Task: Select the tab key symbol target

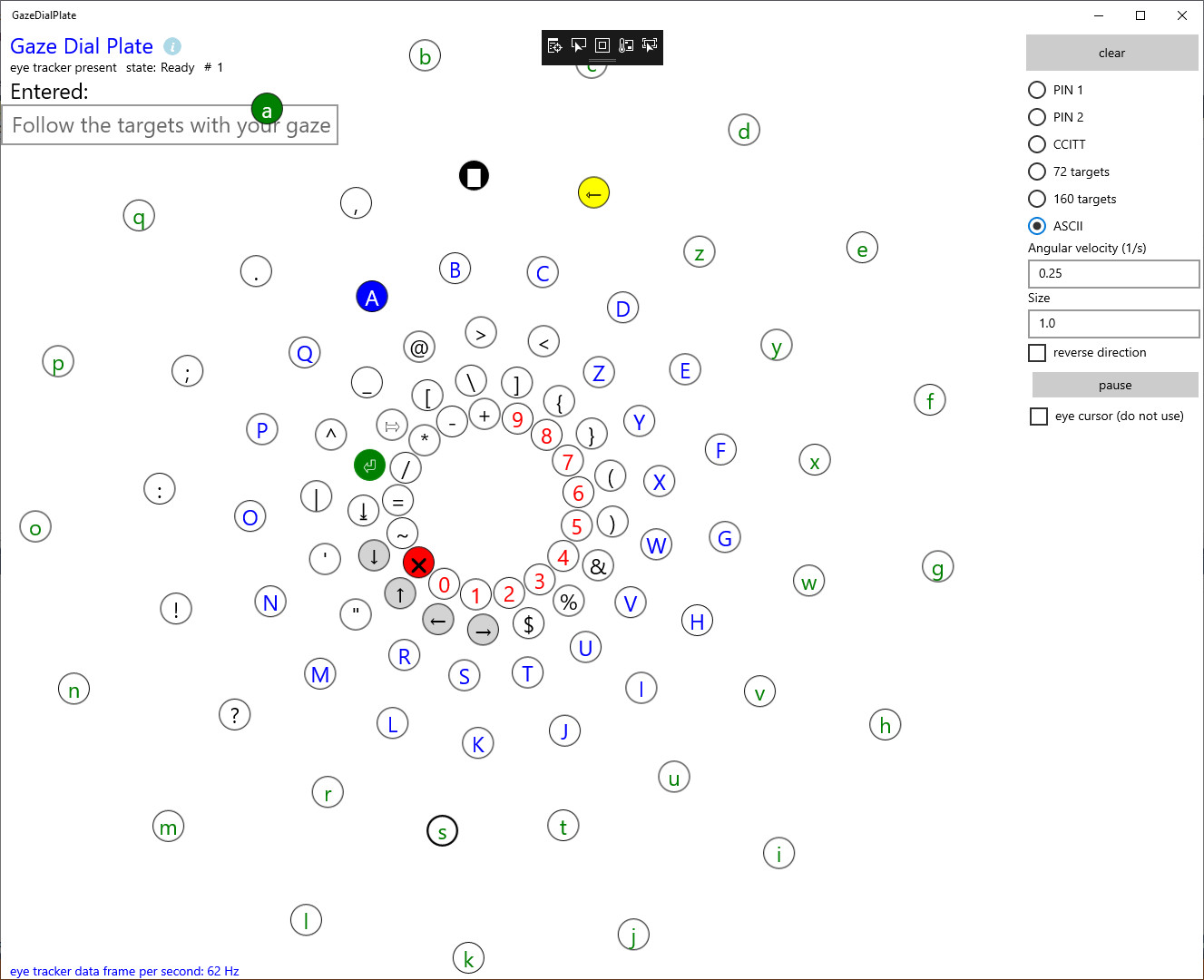Action: pos(392,425)
